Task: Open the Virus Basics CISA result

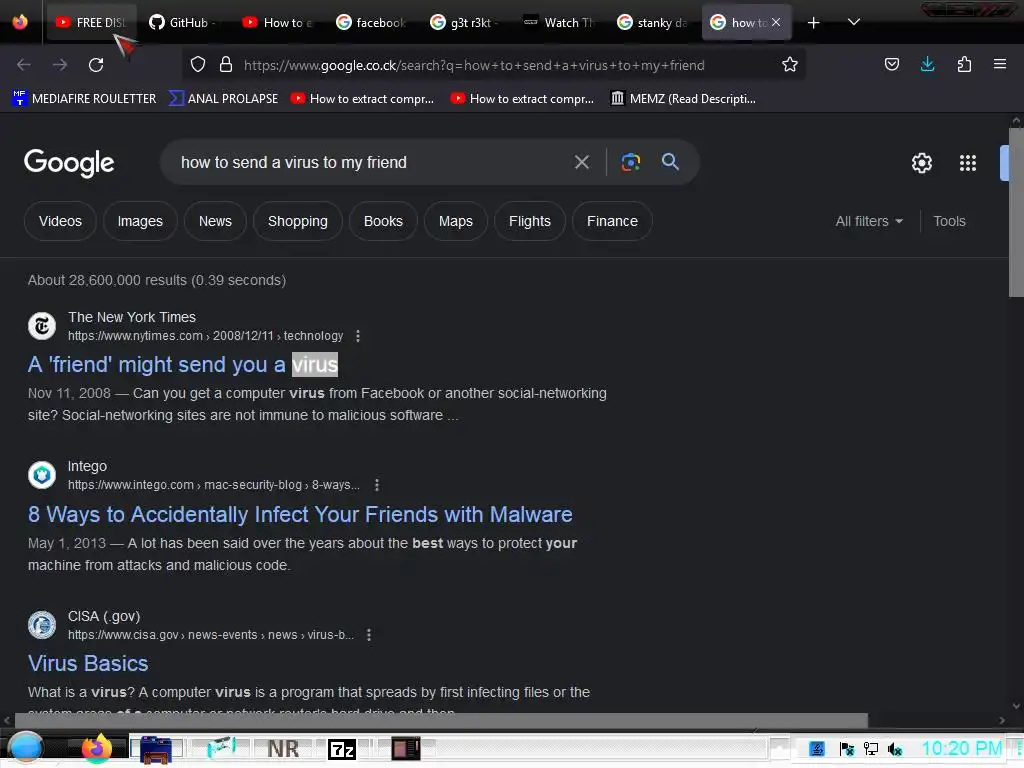Action: pos(88,664)
